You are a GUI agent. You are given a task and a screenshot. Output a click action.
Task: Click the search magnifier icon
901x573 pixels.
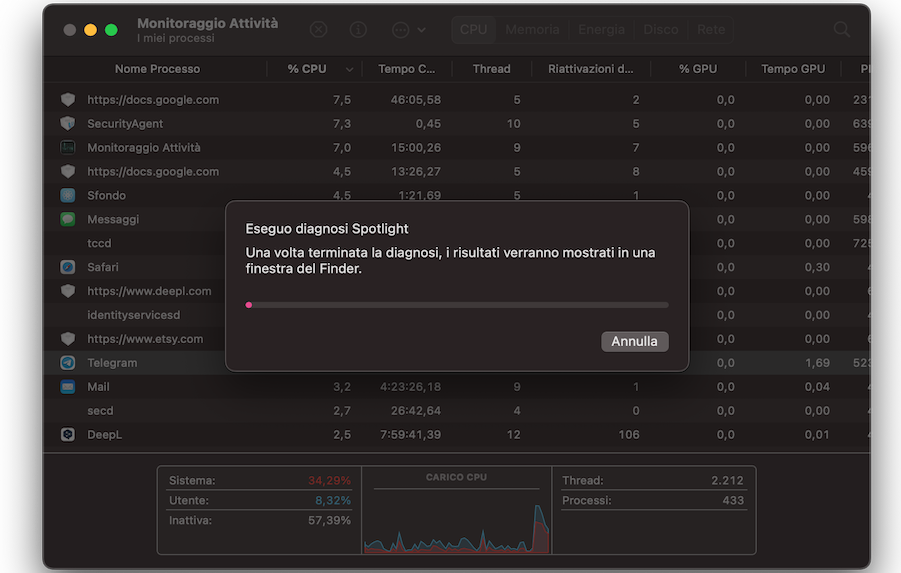842,29
